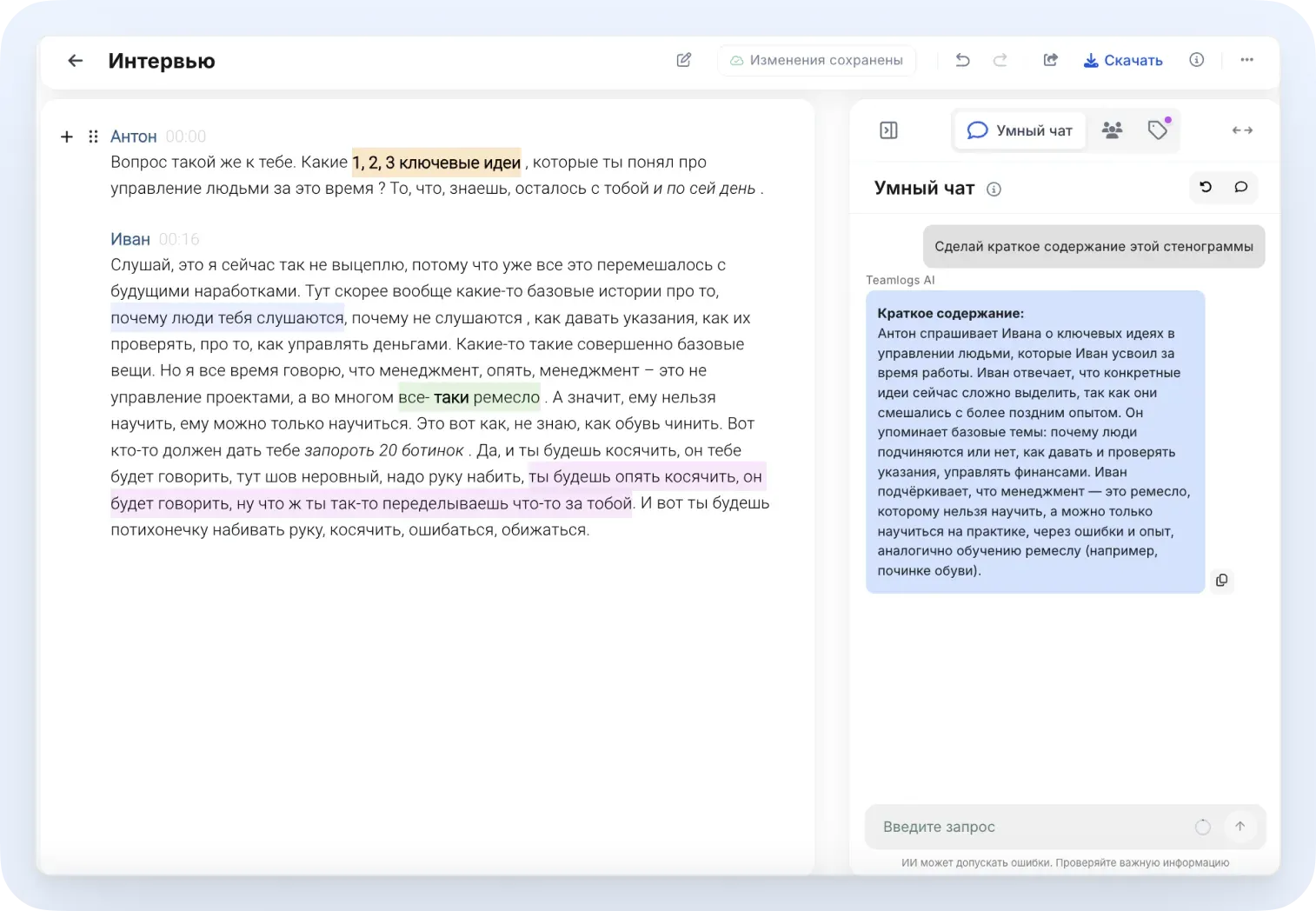Click timestamp 00:16
This screenshot has width=1316, height=911.
pos(179,239)
